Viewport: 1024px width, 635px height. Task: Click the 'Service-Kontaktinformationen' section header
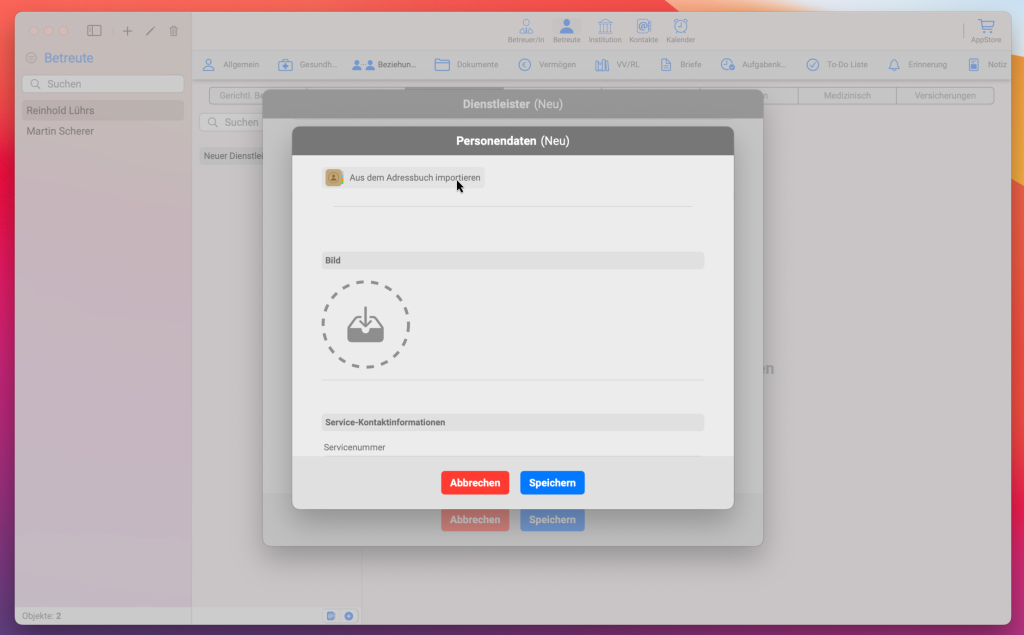coord(513,423)
